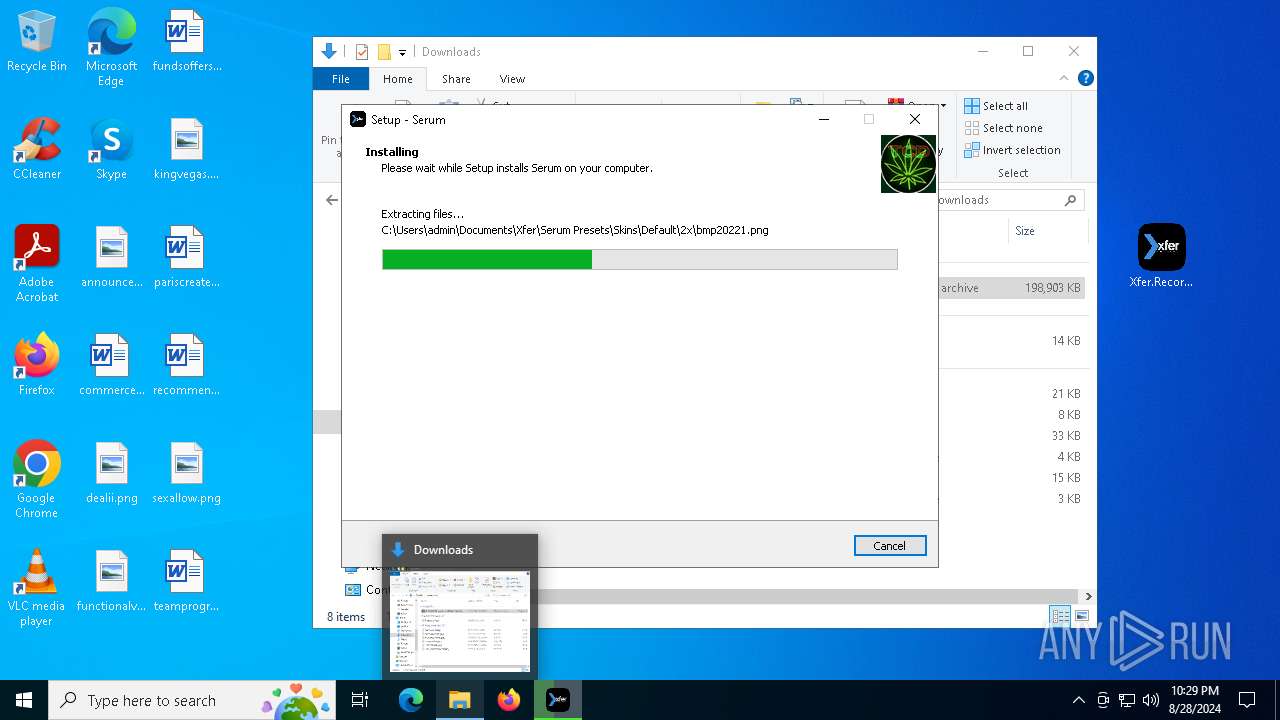The width and height of the screenshot is (1280, 720).
Task: Switch Explorer to large icons view
Action: click(1082, 616)
